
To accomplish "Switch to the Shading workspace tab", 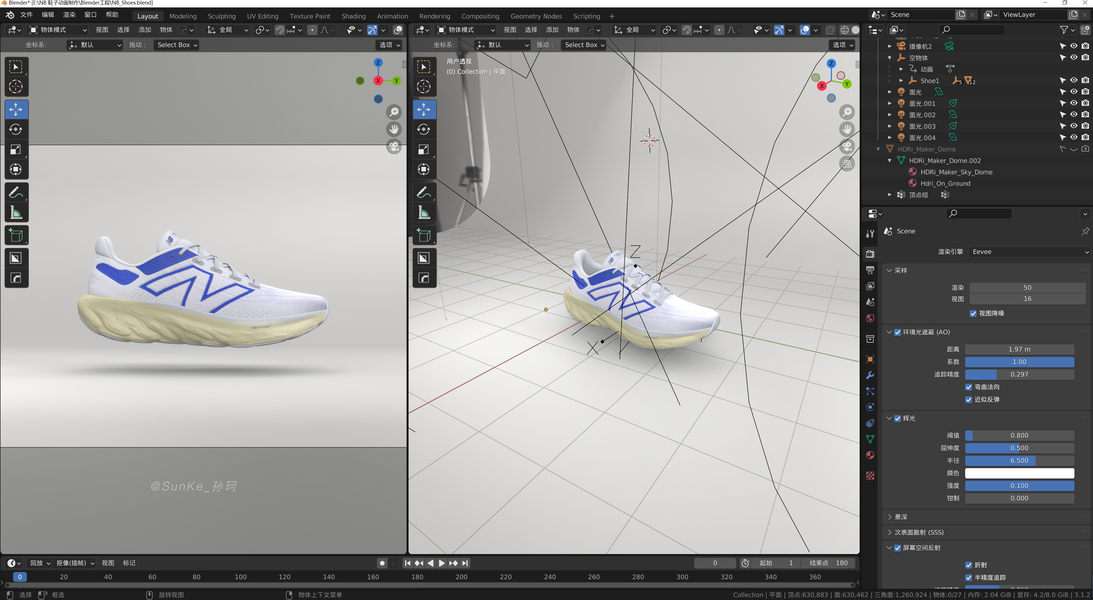I will (x=353, y=16).
